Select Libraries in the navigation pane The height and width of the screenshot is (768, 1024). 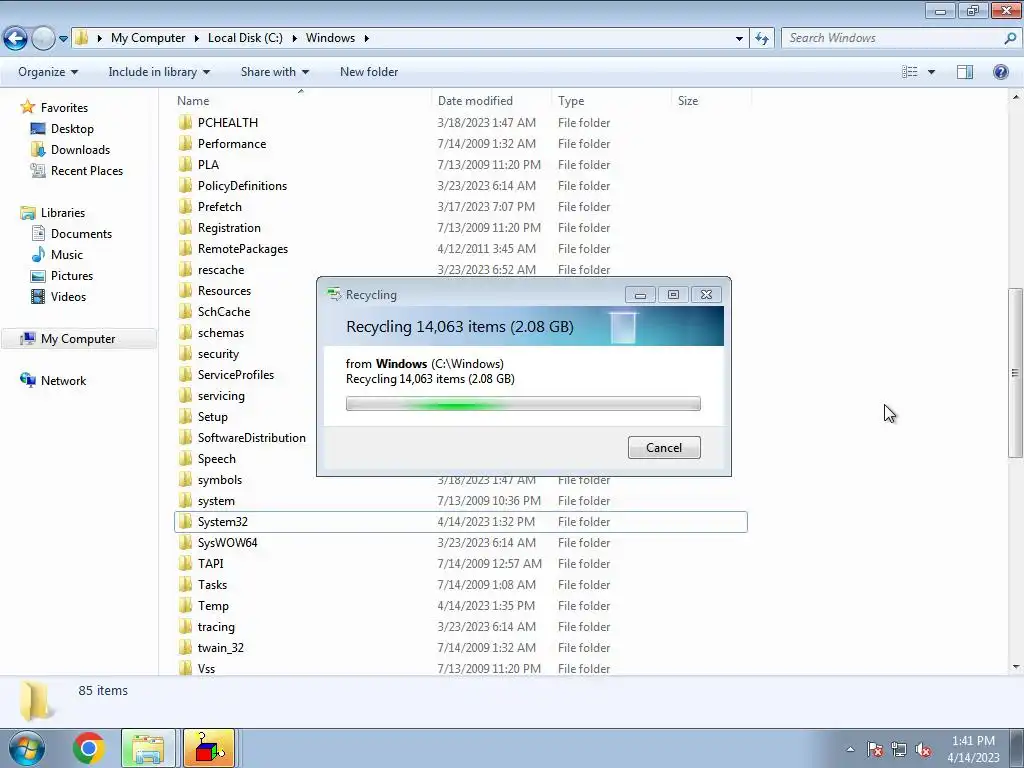click(63, 213)
